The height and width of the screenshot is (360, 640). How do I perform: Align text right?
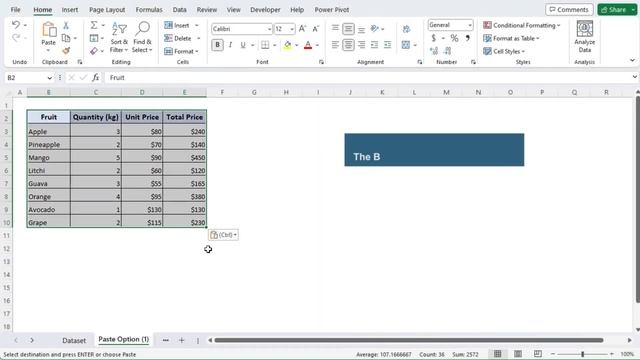pos(361,44)
